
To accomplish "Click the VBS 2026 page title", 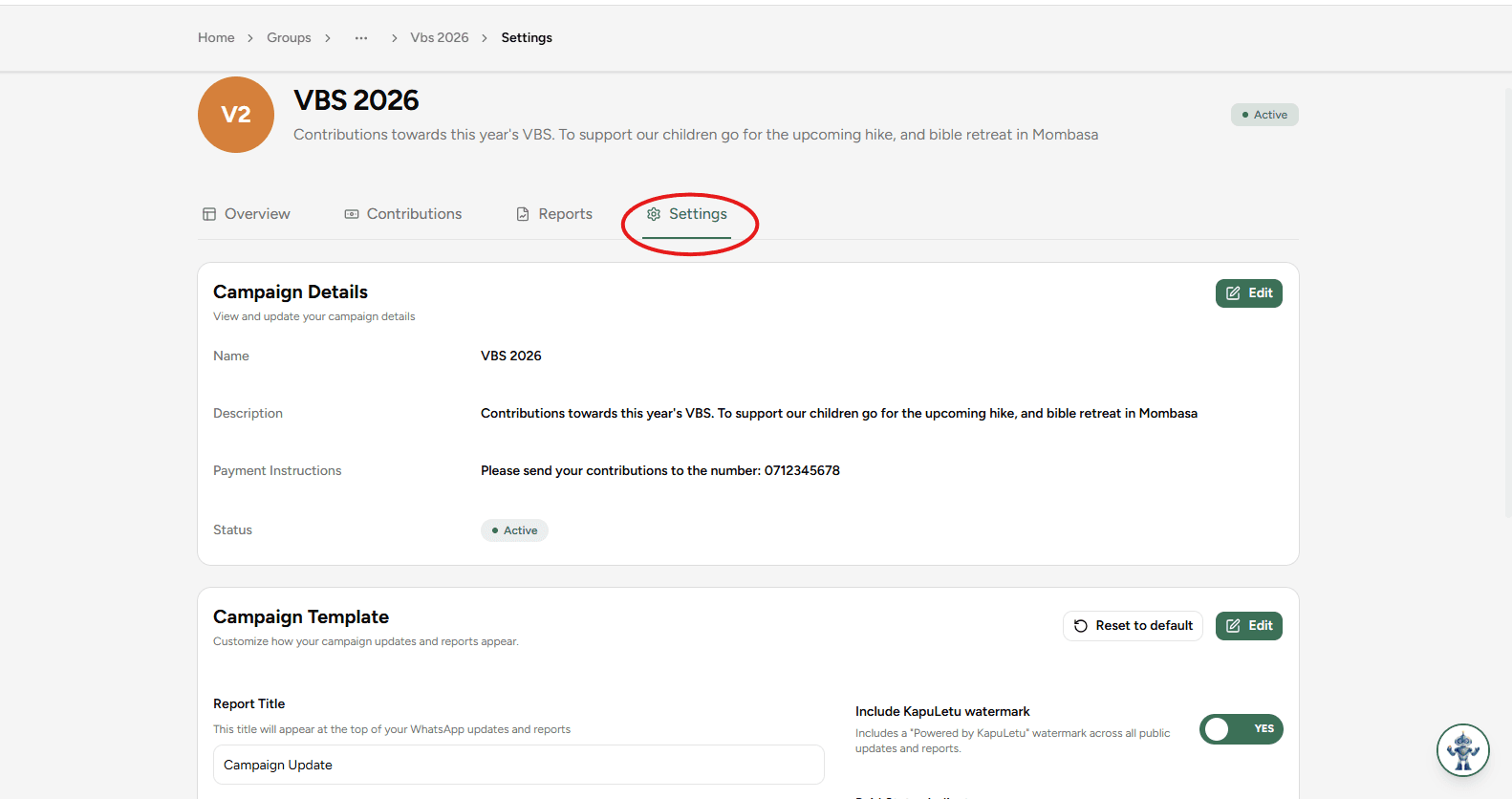I will click(356, 100).
